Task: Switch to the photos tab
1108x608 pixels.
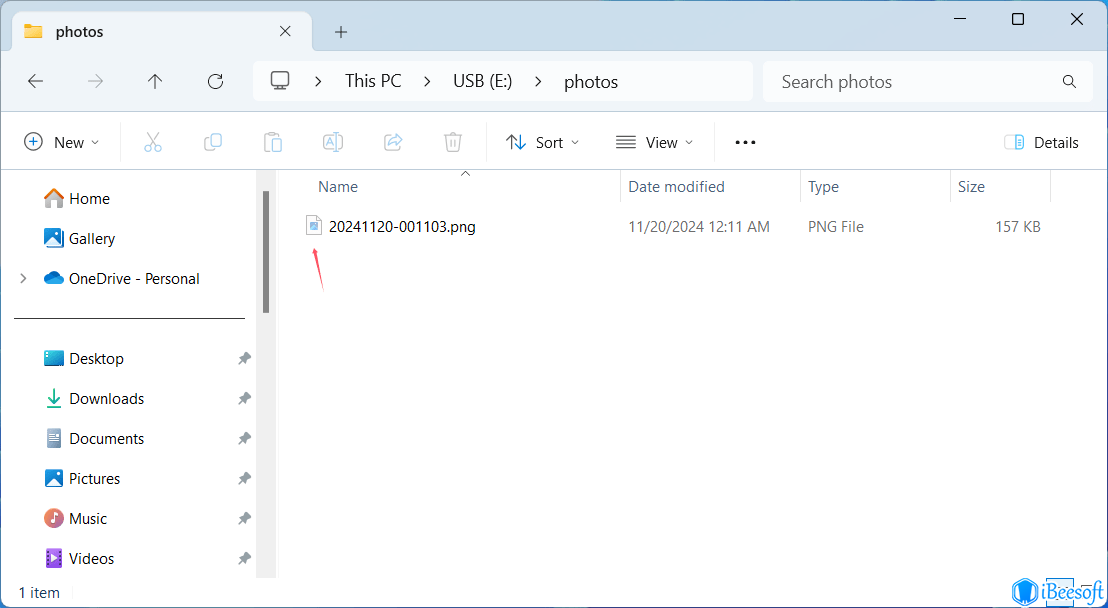Action: point(82,31)
